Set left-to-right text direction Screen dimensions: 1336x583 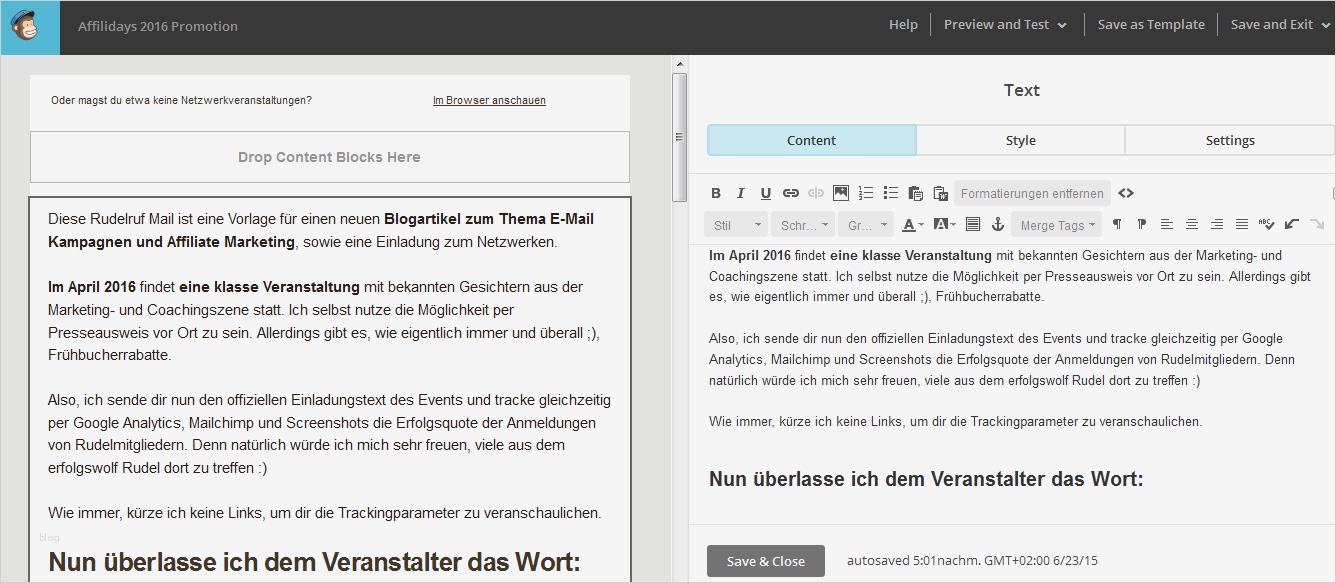tap(1117, 225)
